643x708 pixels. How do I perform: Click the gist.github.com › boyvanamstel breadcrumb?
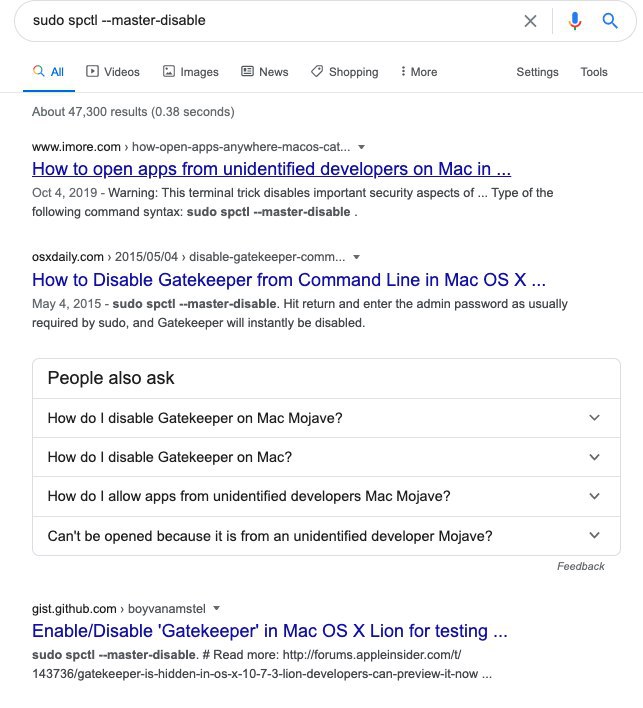click(x=119, y=609)
